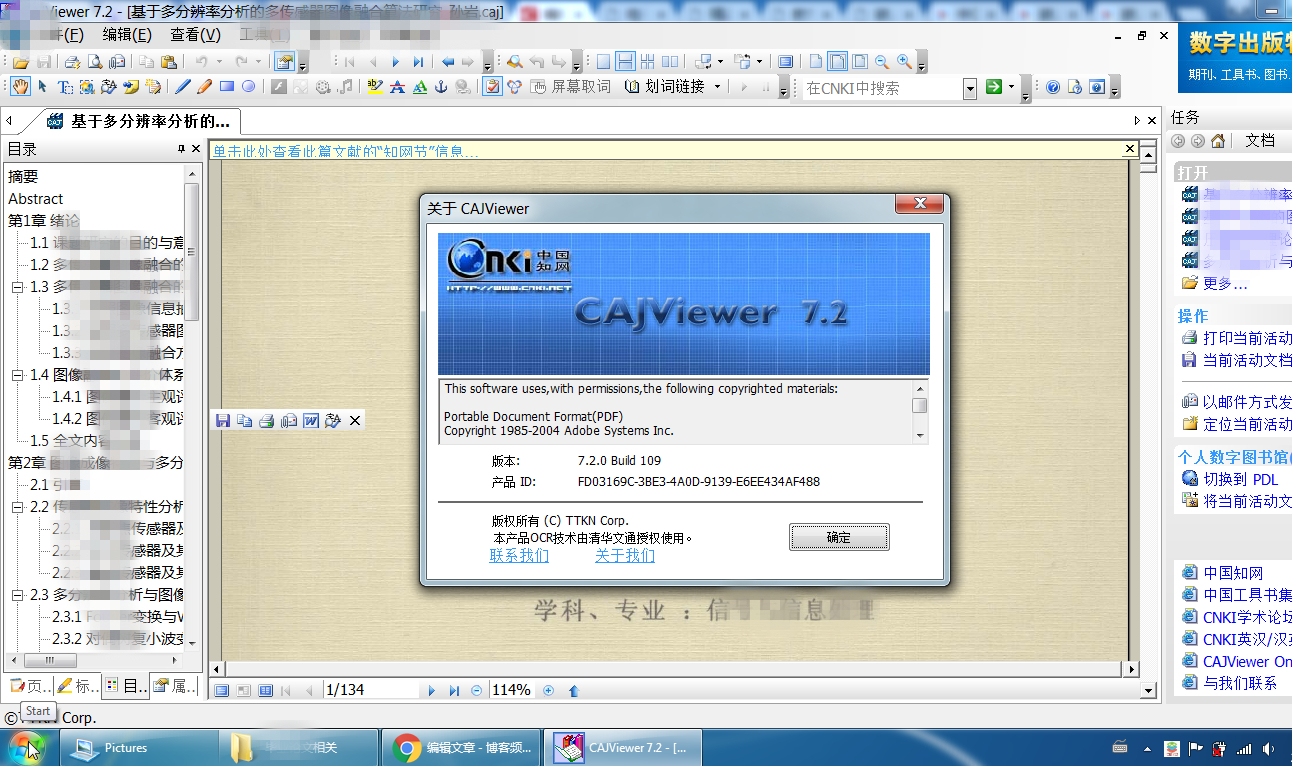Toggle continuous page layout view
The image size is (1292, 766).
(627, 61)
